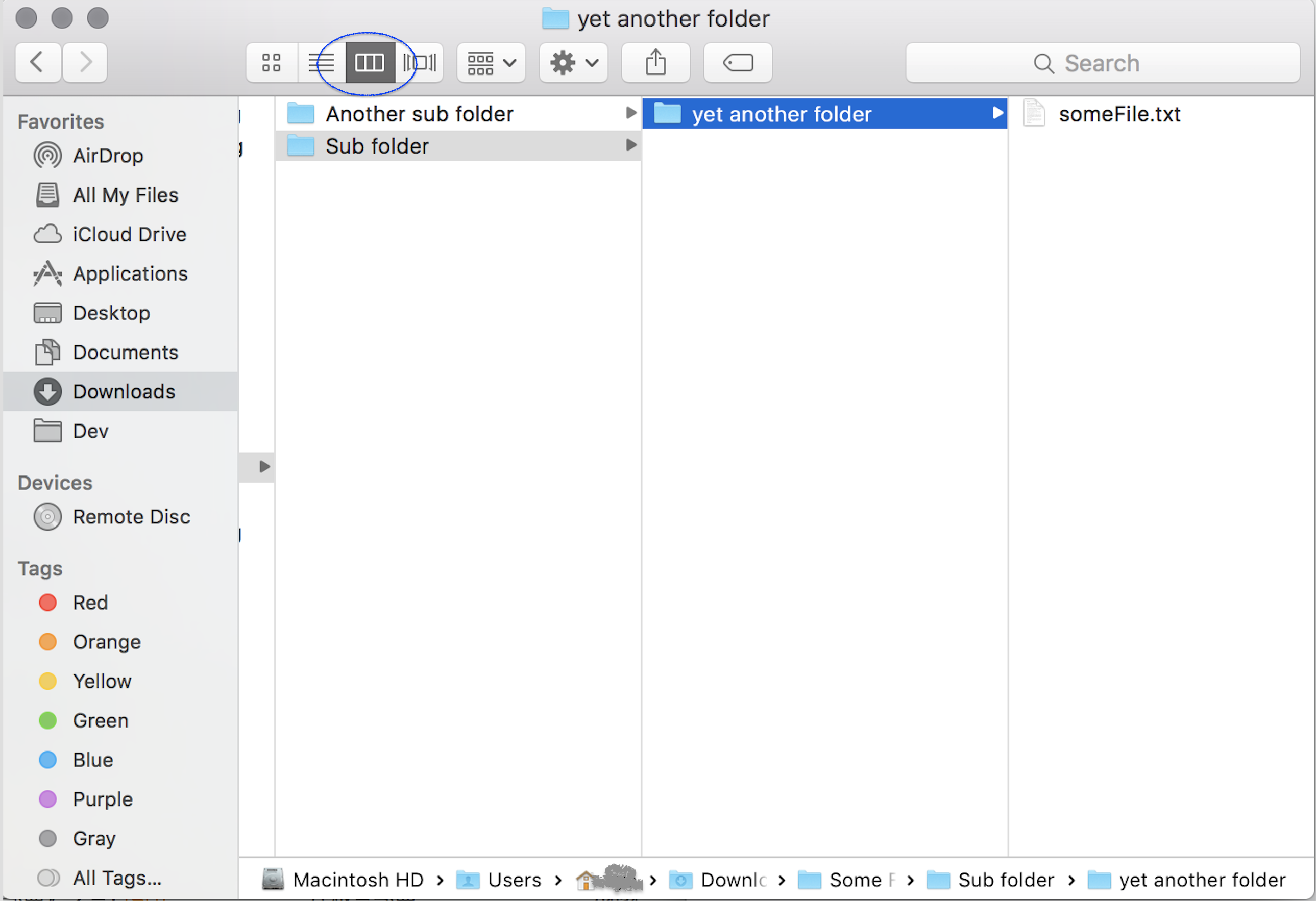Expand arrow beside Another sub folder

pos(631,113)
